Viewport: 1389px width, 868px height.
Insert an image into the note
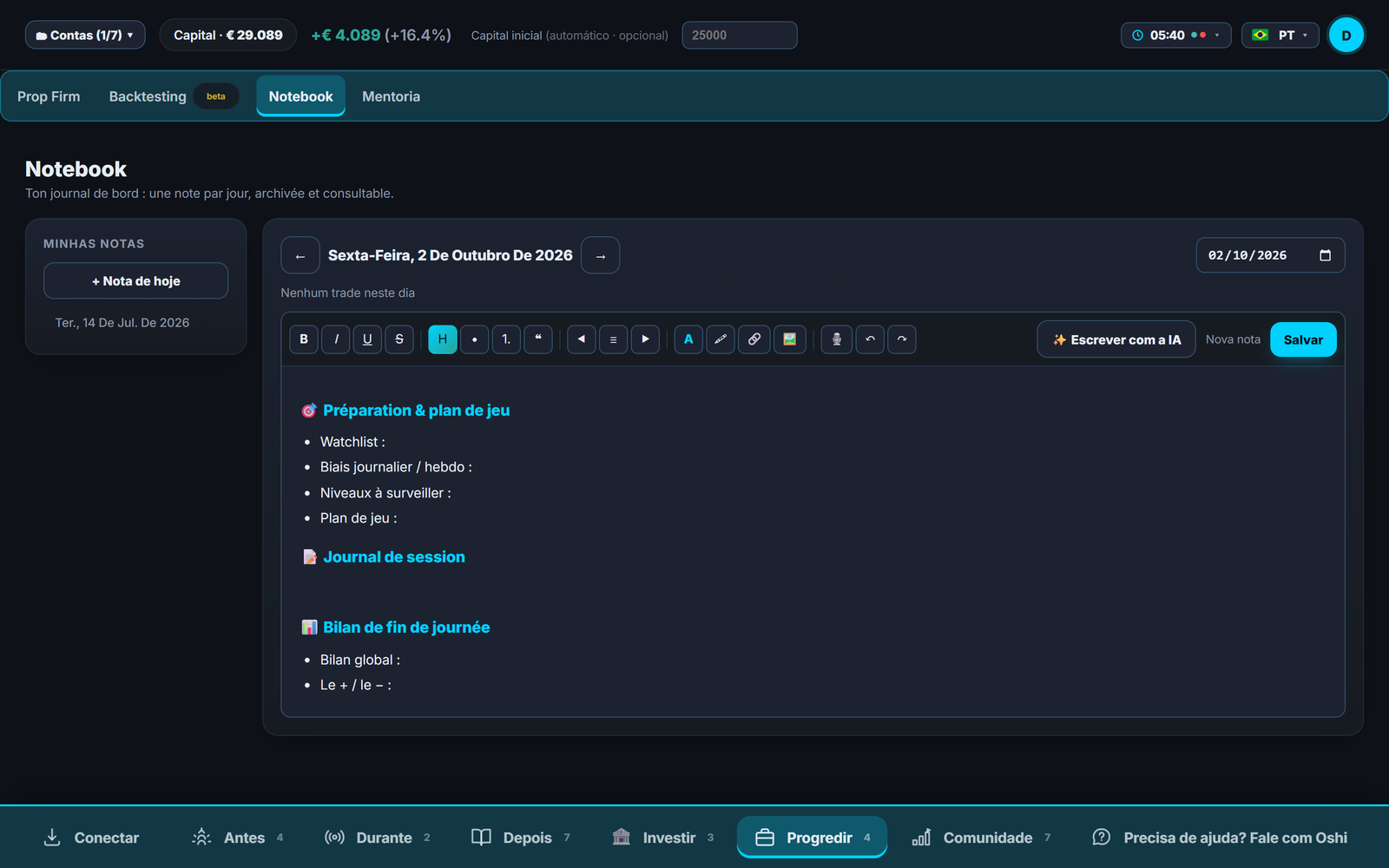(789, 339)
